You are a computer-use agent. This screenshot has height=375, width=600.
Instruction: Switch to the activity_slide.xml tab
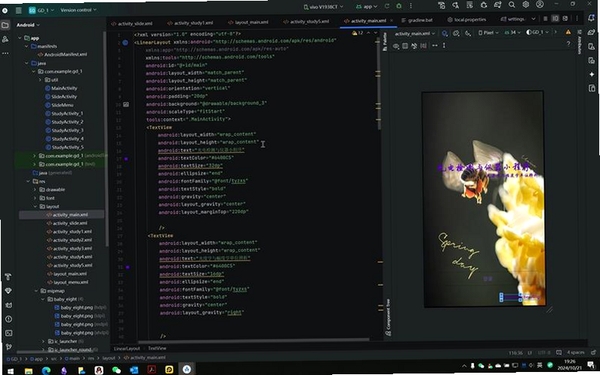pyautogui.click(x=132, y=23)
